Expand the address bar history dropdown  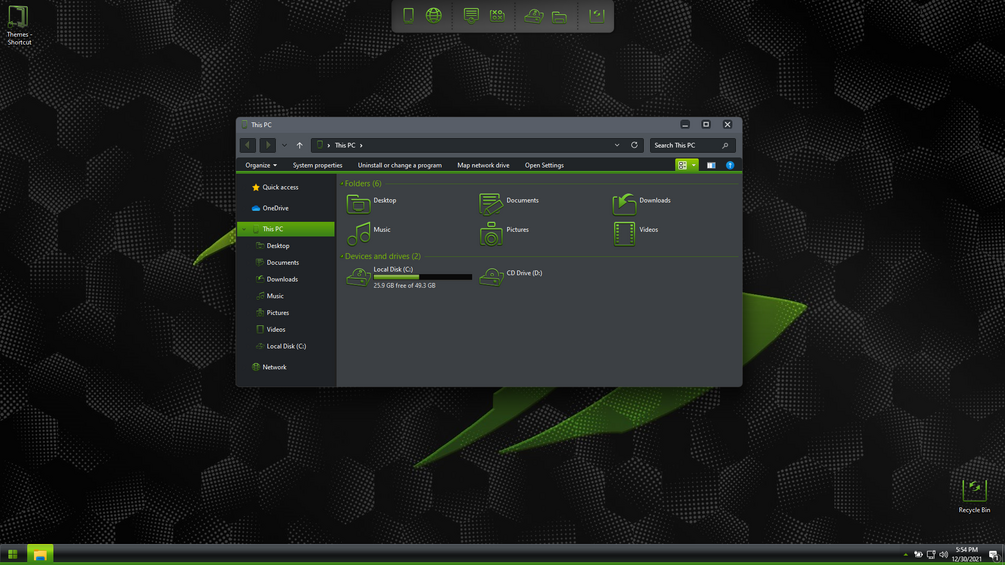[617, 145]
